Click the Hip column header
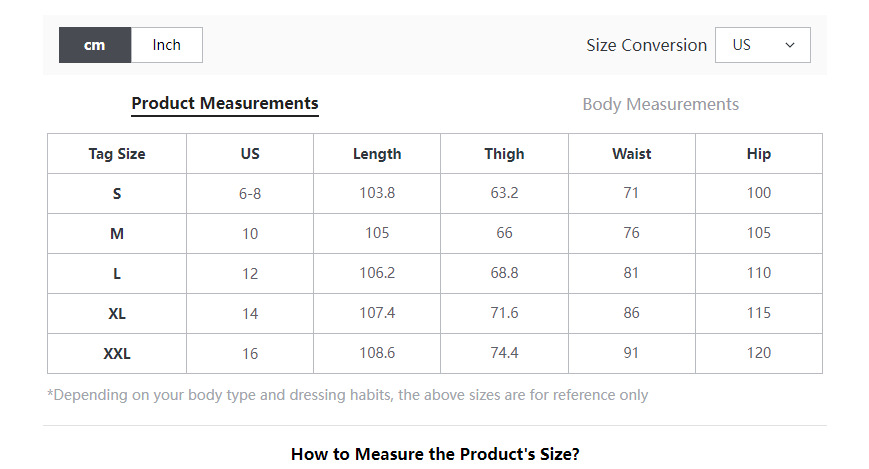This screenshot has height=469, width=869. pyautogui.click(x=759, y=154)
